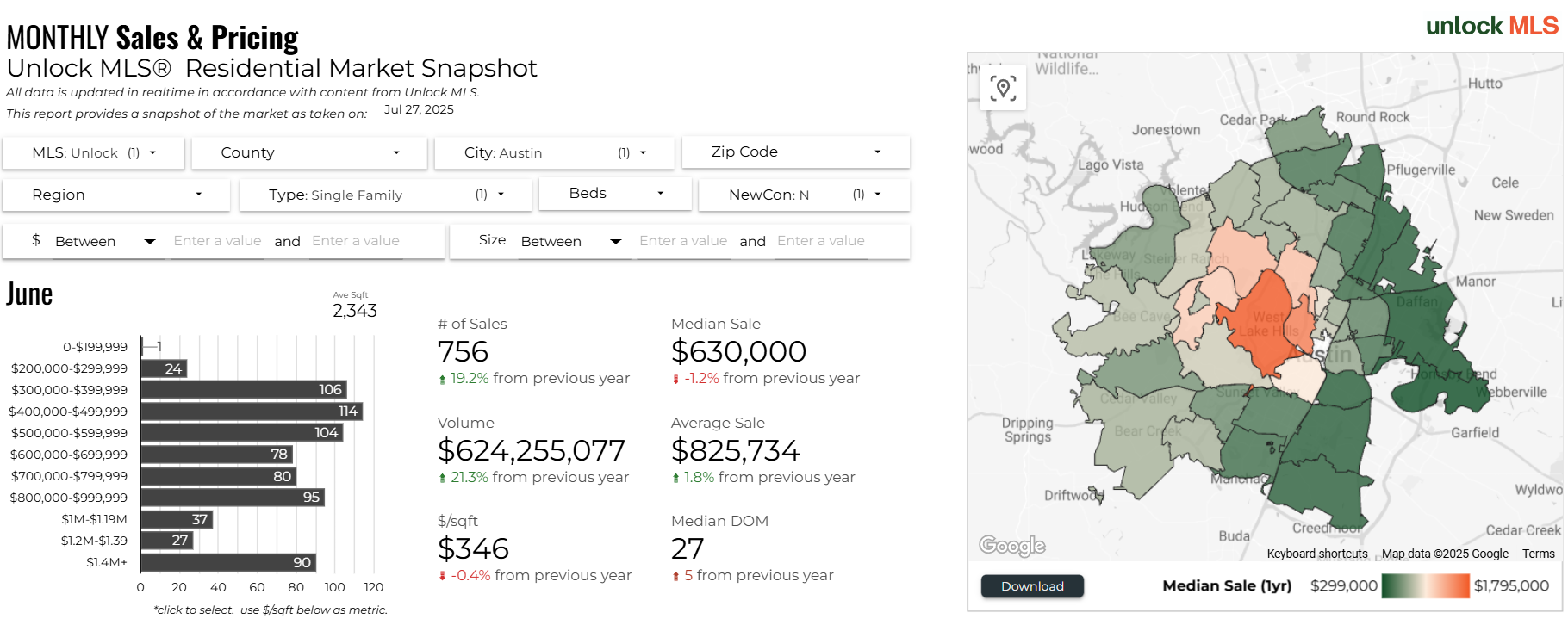
Task: Expand the Zip Code dropdown
Action: pos(796,152)
